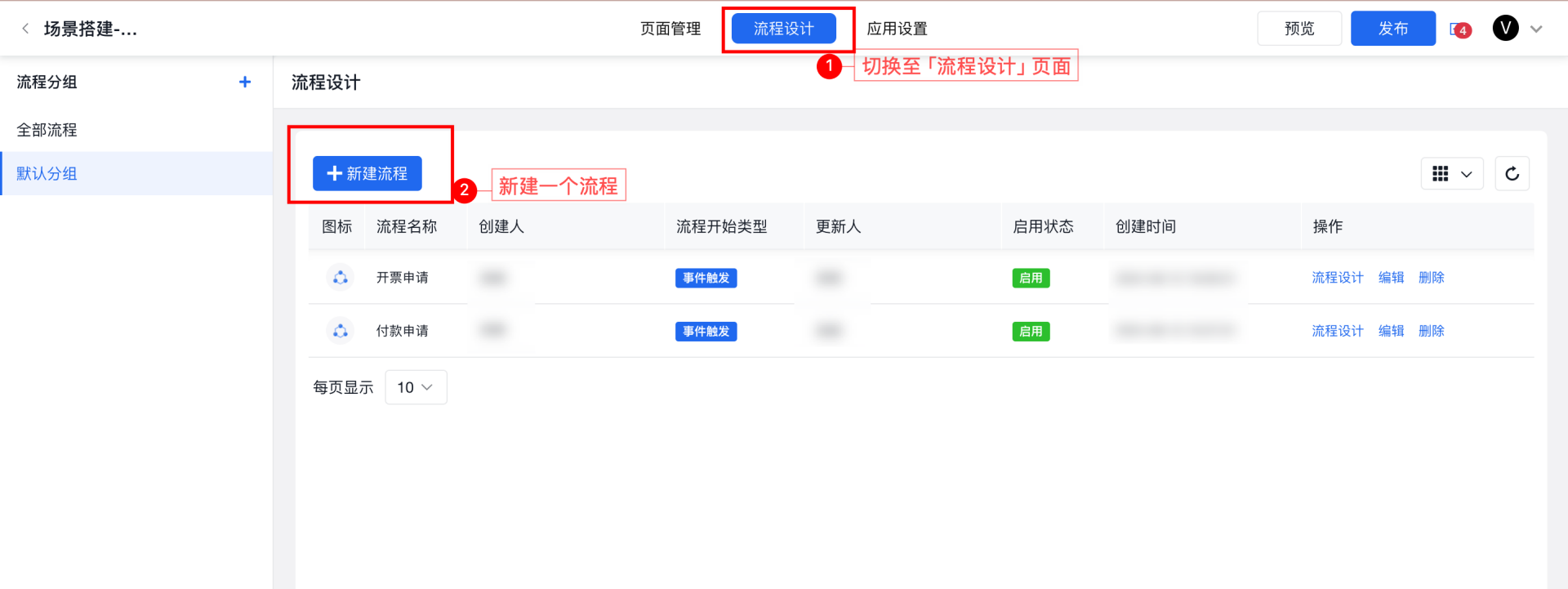Add a new group with the plus icon
Viewport: 1568px width, 589px height.
pyautogui.click(x=244, y=82)
